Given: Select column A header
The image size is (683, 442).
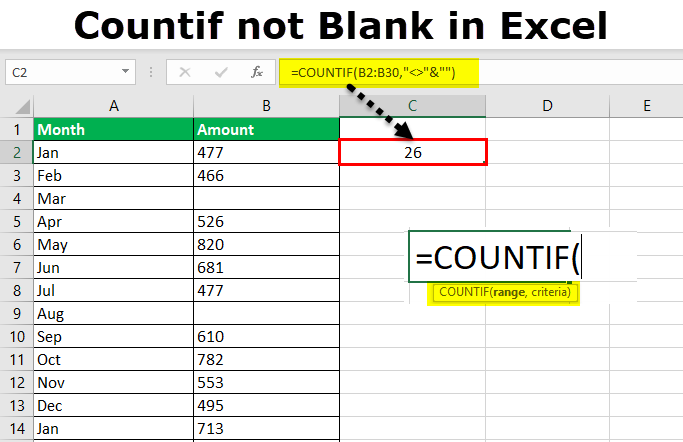Looking at the screenshot, I should (x=114, y=106).
